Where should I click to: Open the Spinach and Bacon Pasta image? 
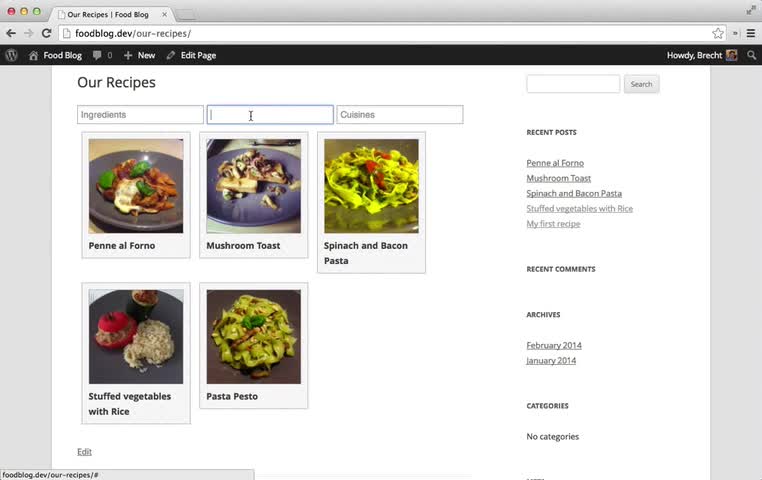coord(371,186)
